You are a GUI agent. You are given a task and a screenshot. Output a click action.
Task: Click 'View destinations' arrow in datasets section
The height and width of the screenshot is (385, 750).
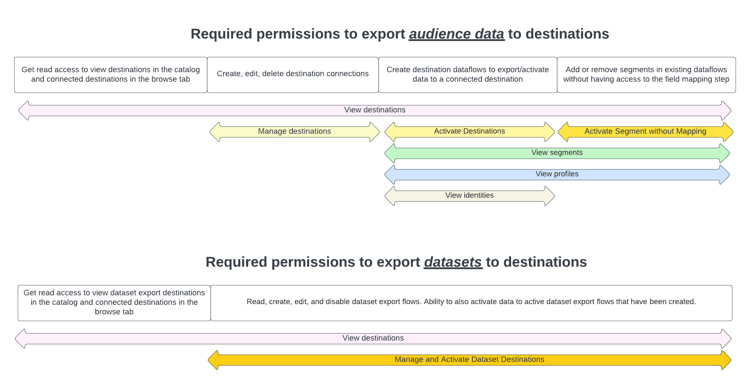[x=373, y=339]
